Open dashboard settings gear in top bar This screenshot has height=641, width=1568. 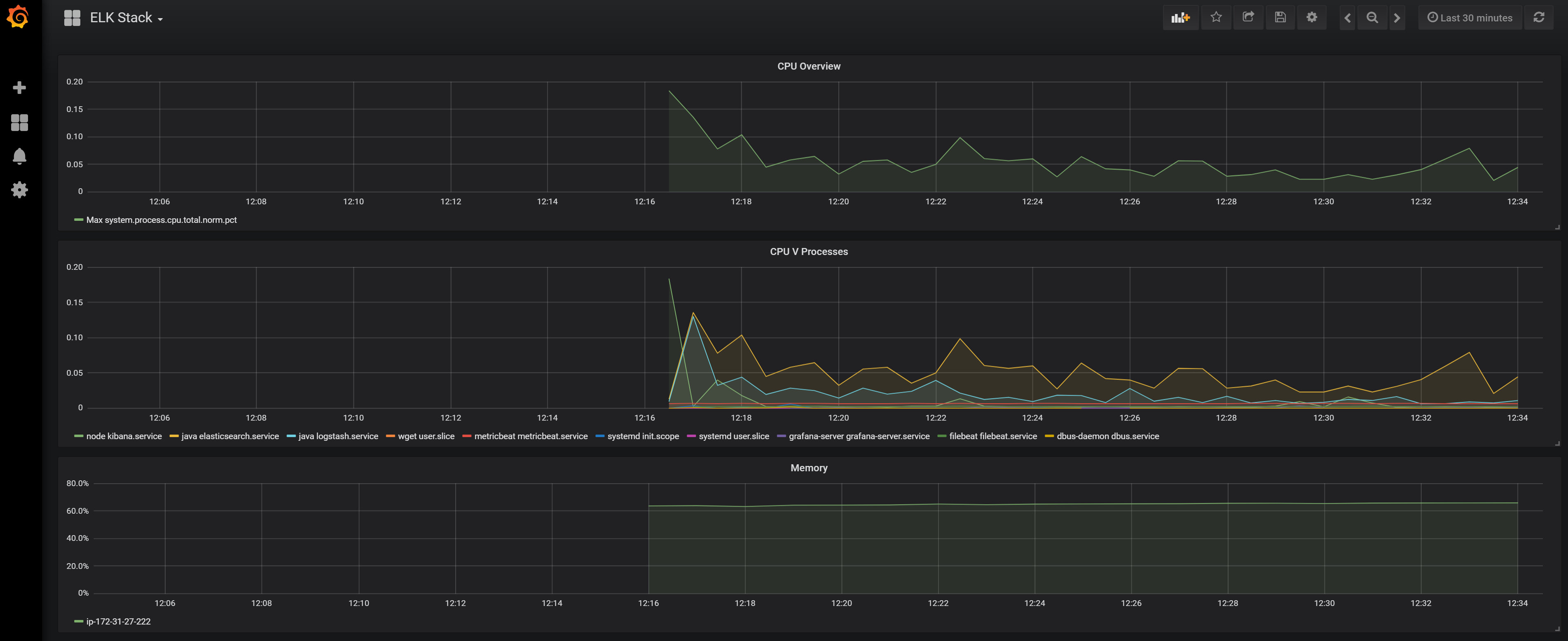[1312, 18]
